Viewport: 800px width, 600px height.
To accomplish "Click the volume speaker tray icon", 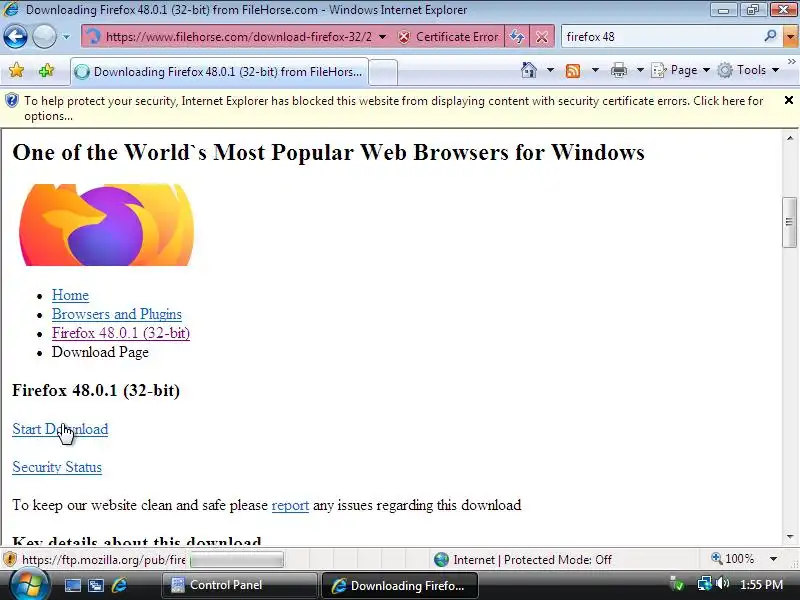I will pos(722,584).
